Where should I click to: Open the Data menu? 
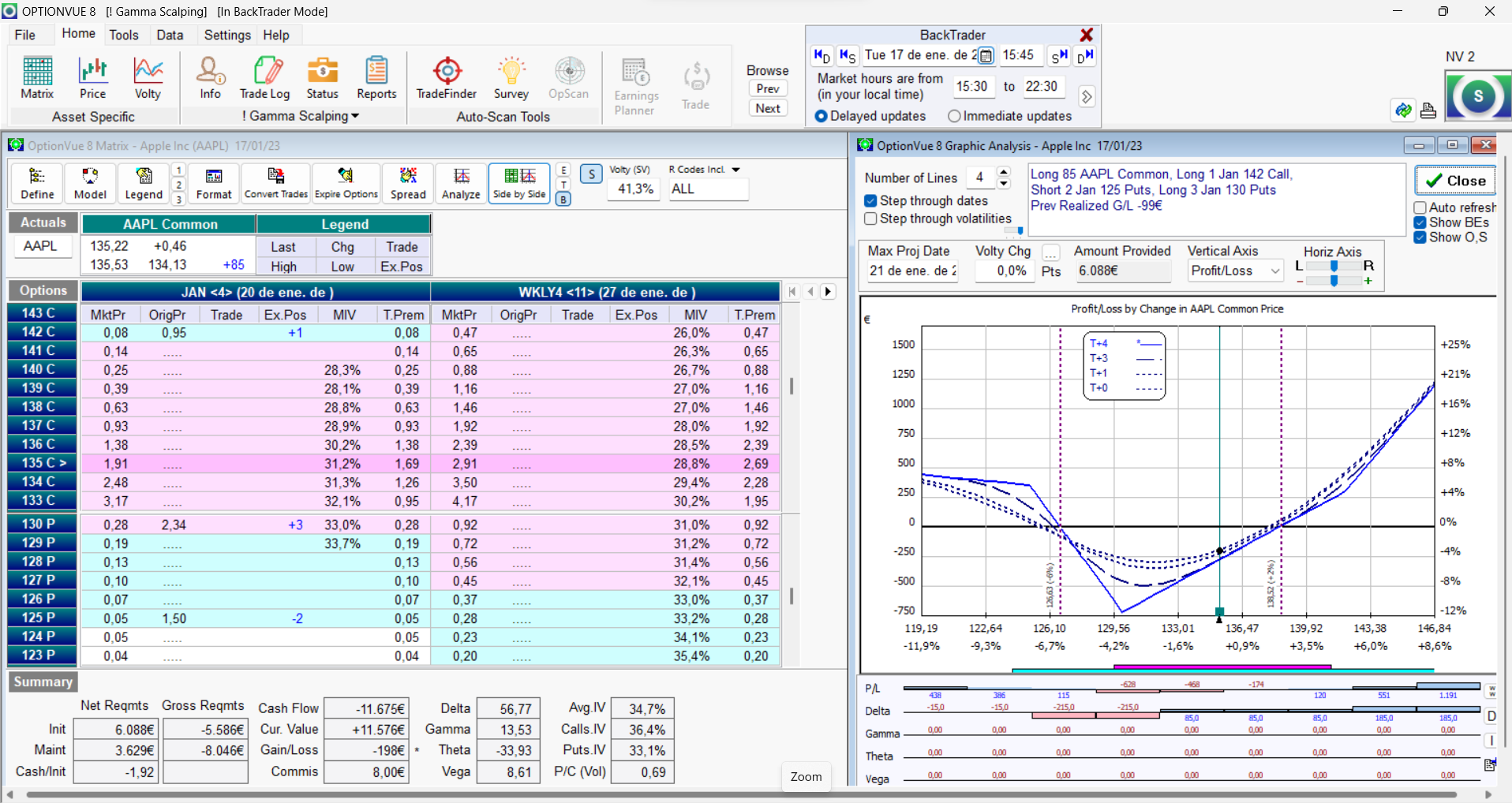170,35
